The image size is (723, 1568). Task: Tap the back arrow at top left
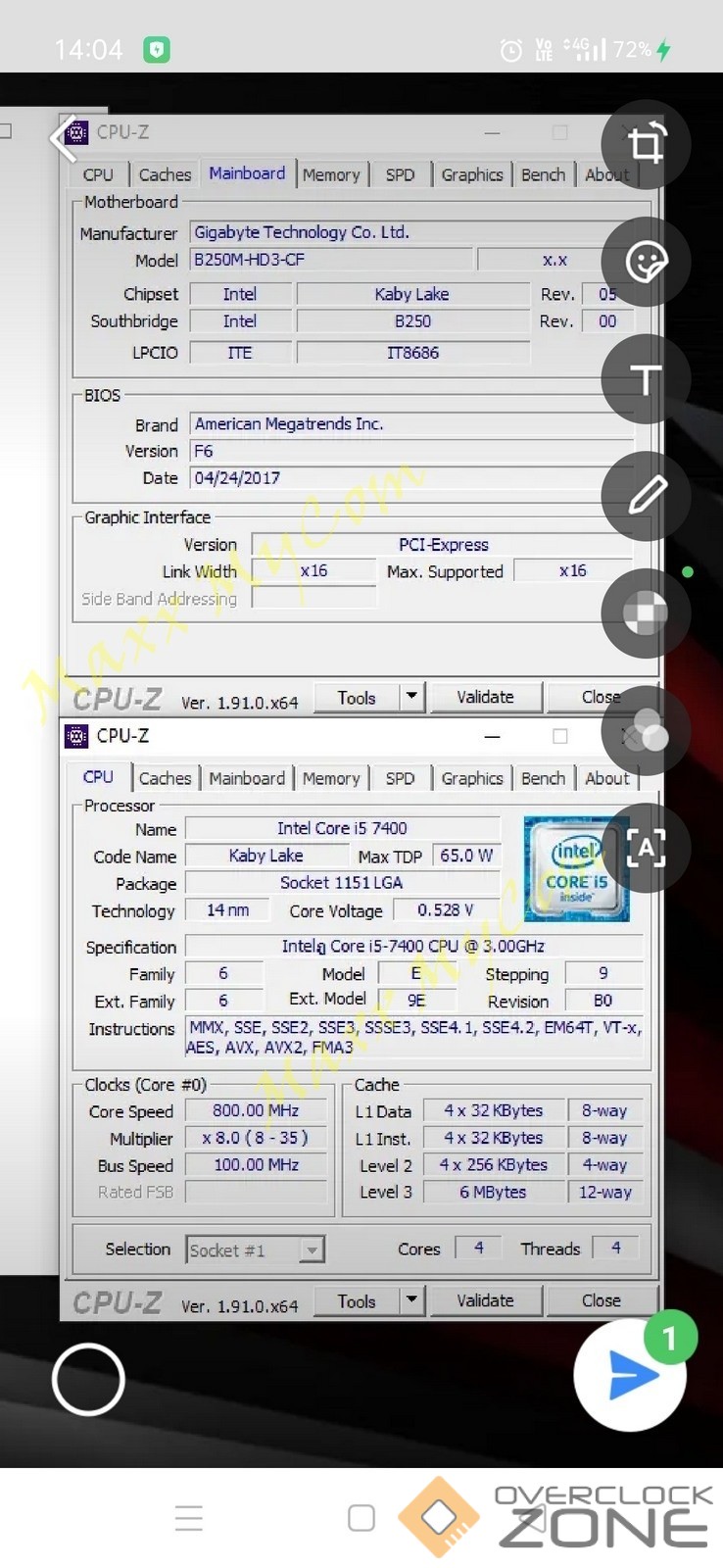pyautogui.click(x=65, y=139)
